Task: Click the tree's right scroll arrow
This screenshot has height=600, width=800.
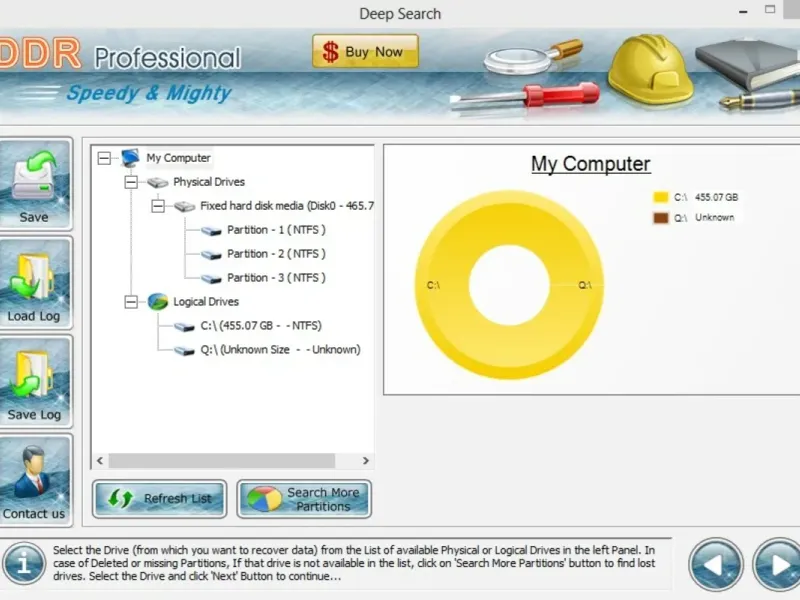Action: tap(366, 461)
